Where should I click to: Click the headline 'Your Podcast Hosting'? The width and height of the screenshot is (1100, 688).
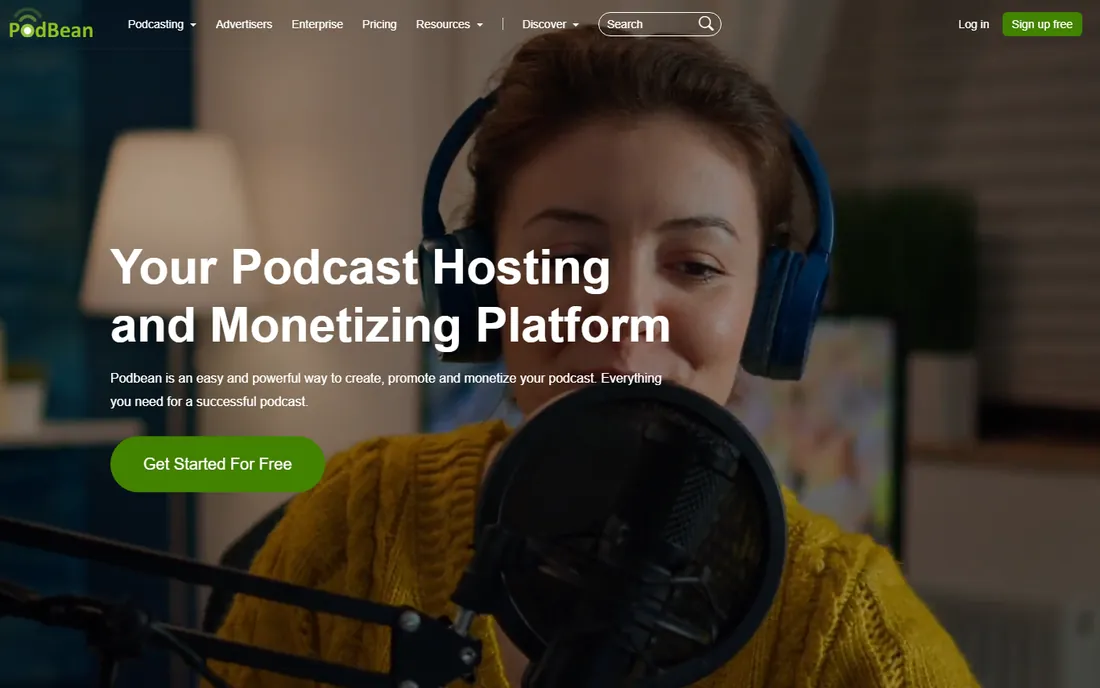point(360,267)
